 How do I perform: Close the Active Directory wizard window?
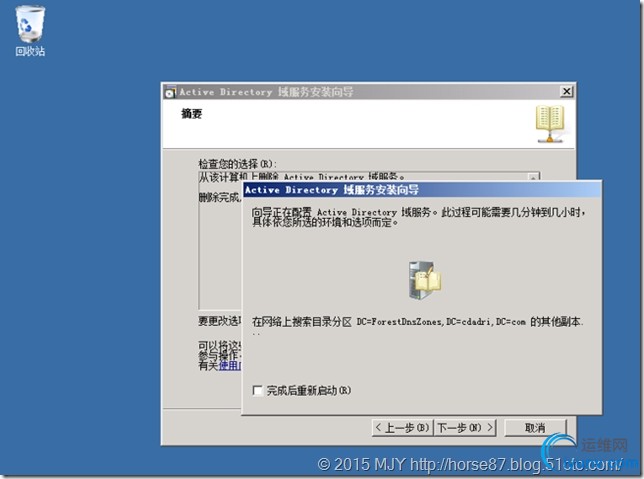tap(566, 91)
